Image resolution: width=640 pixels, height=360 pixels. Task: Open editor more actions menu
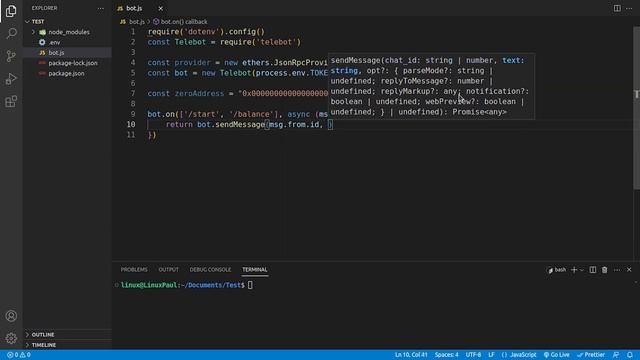(629, 8)
